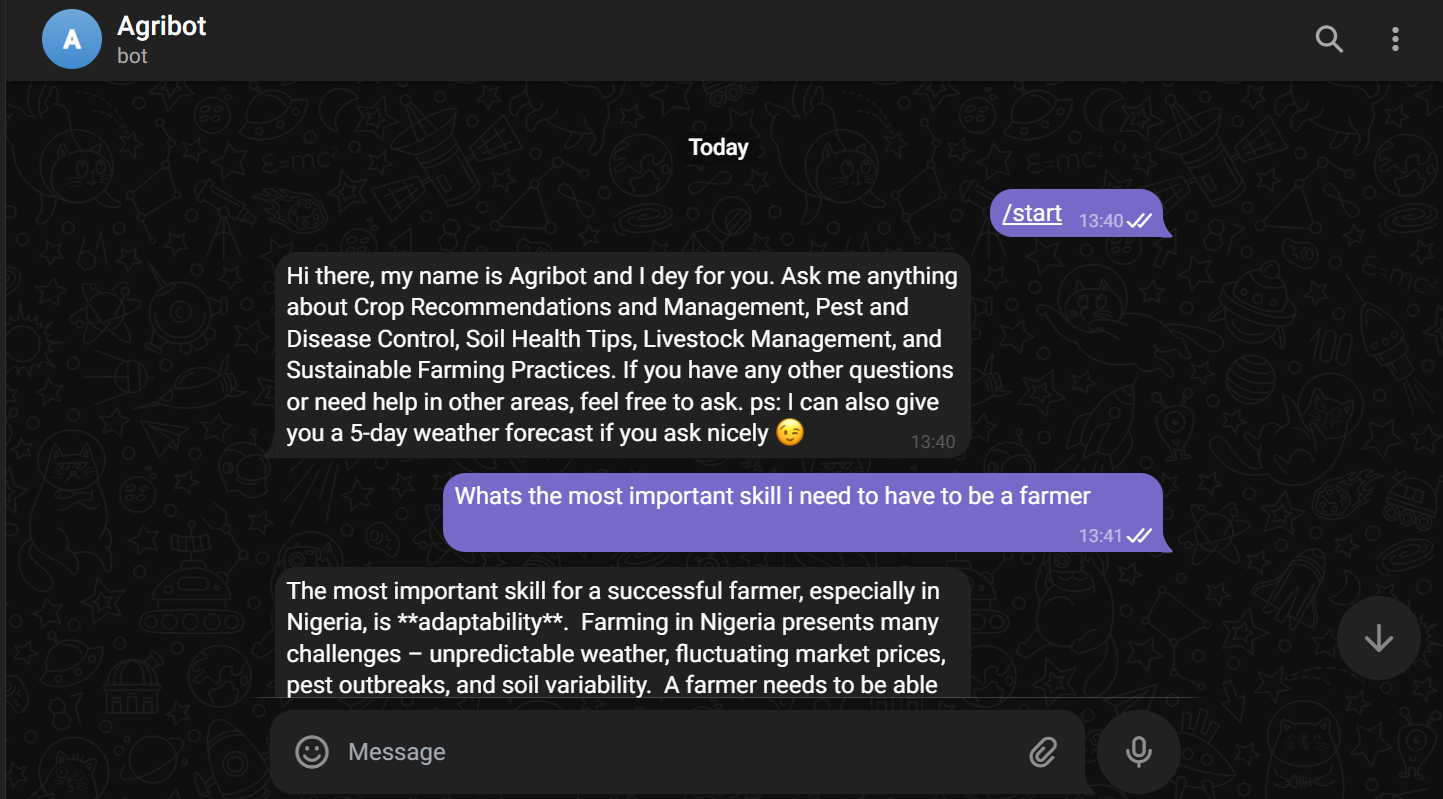Click the 13:40 timestamp on welcome message
The height and width of the screenshot is (799, 1443).
click(933, 442)
